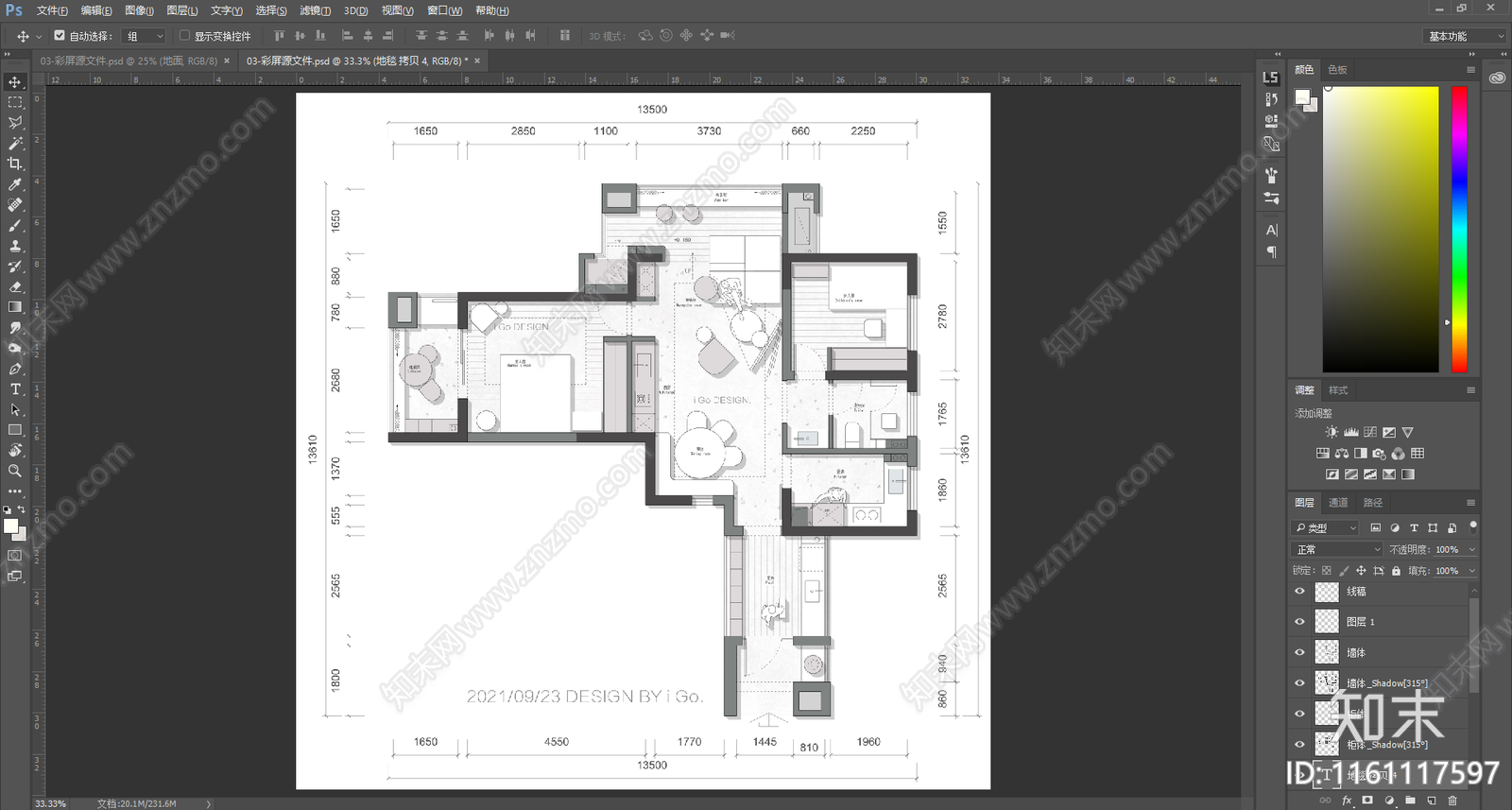
Task: Select the Pen tool
Action: [x=15, y=369]
